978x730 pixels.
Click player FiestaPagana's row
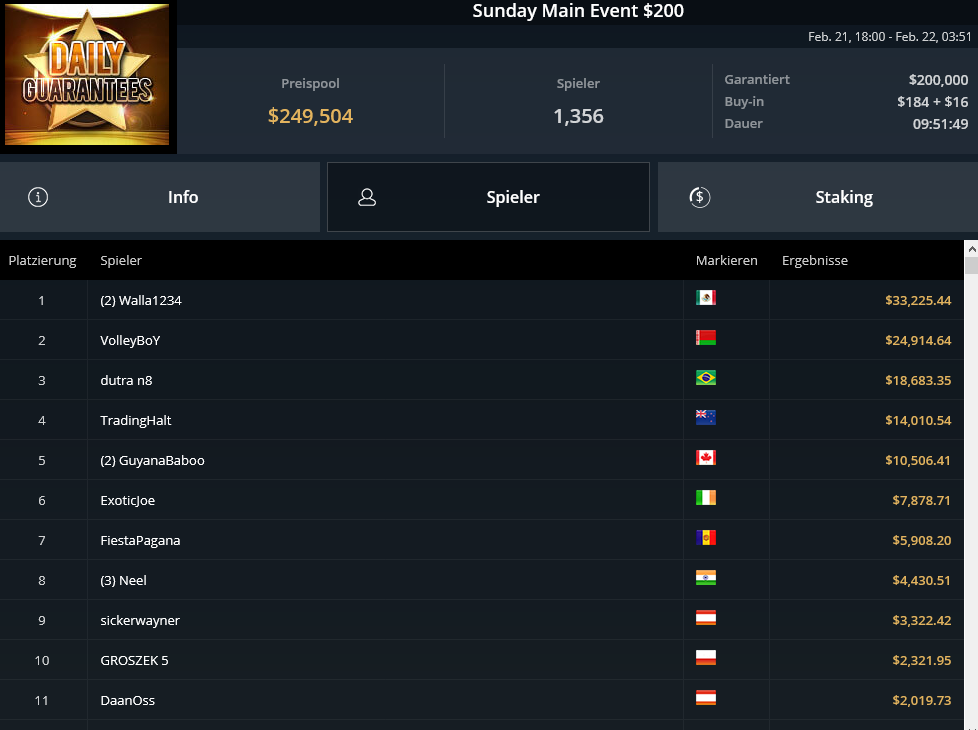click(x=482, y=540)
